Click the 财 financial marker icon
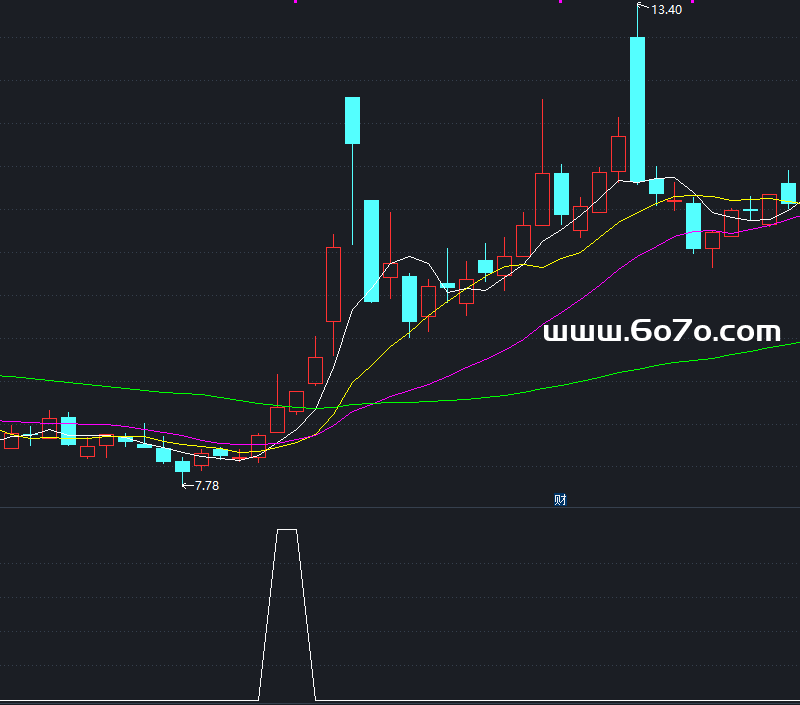The height and width of the screenshot is (705, 800). (x=560, y=500)
